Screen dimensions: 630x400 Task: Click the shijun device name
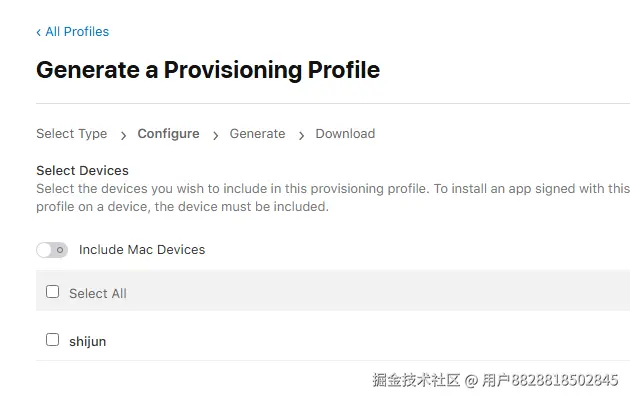(88, 341)
